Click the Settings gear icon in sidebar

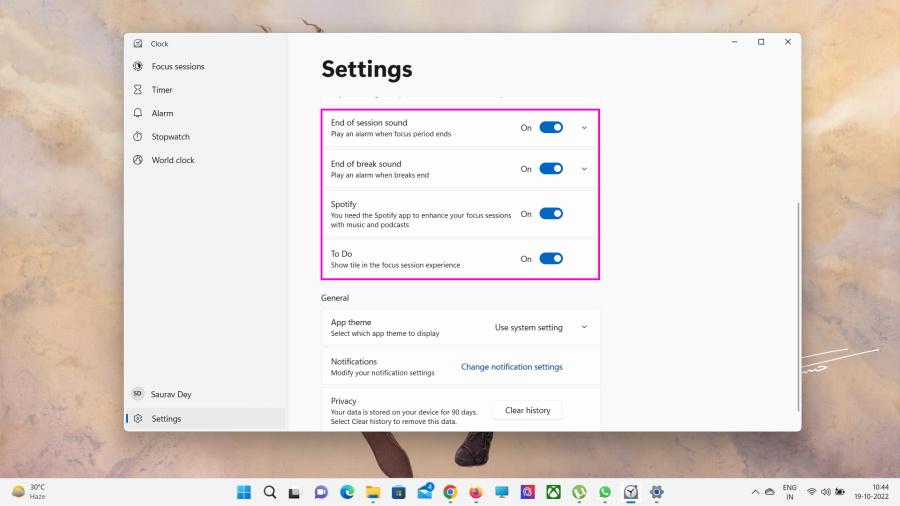[x=138, y=419]
